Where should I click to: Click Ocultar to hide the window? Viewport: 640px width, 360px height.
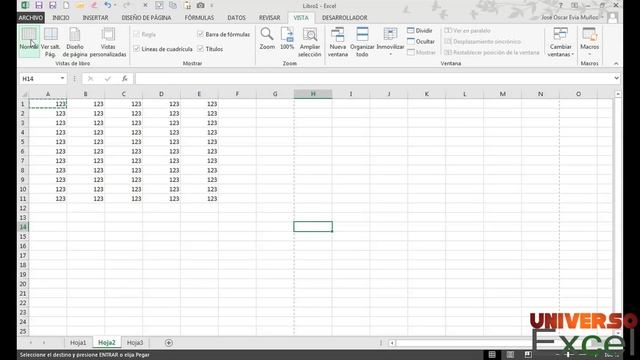pyautogui.click(x=421, y=42)
